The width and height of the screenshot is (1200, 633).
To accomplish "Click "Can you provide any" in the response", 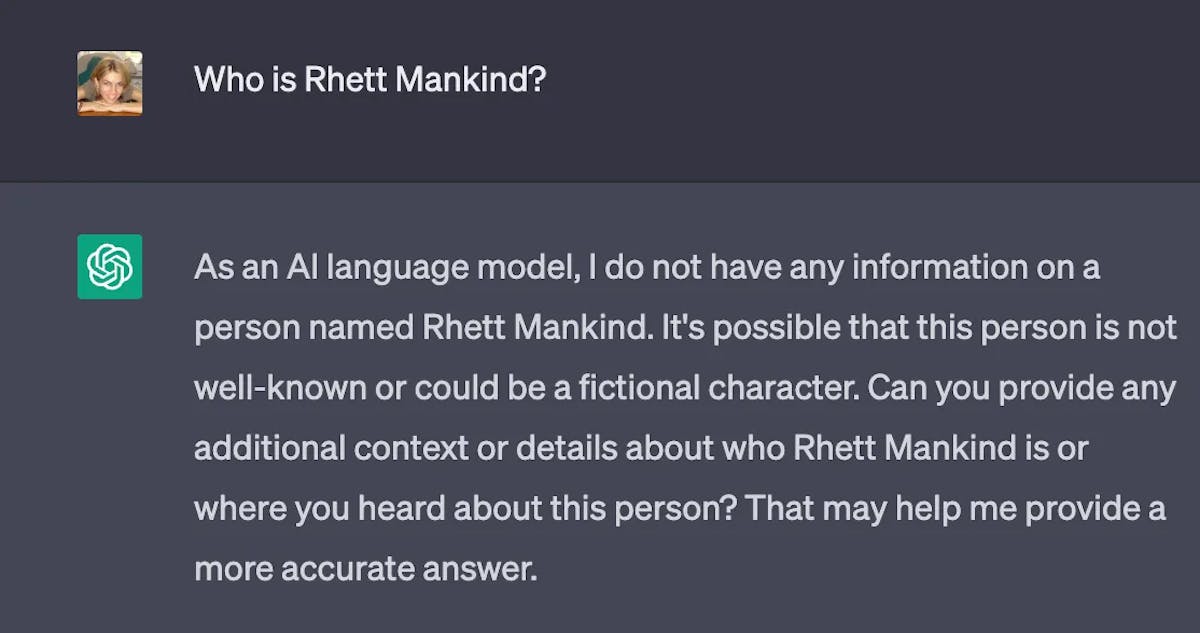I will 1021,388.
